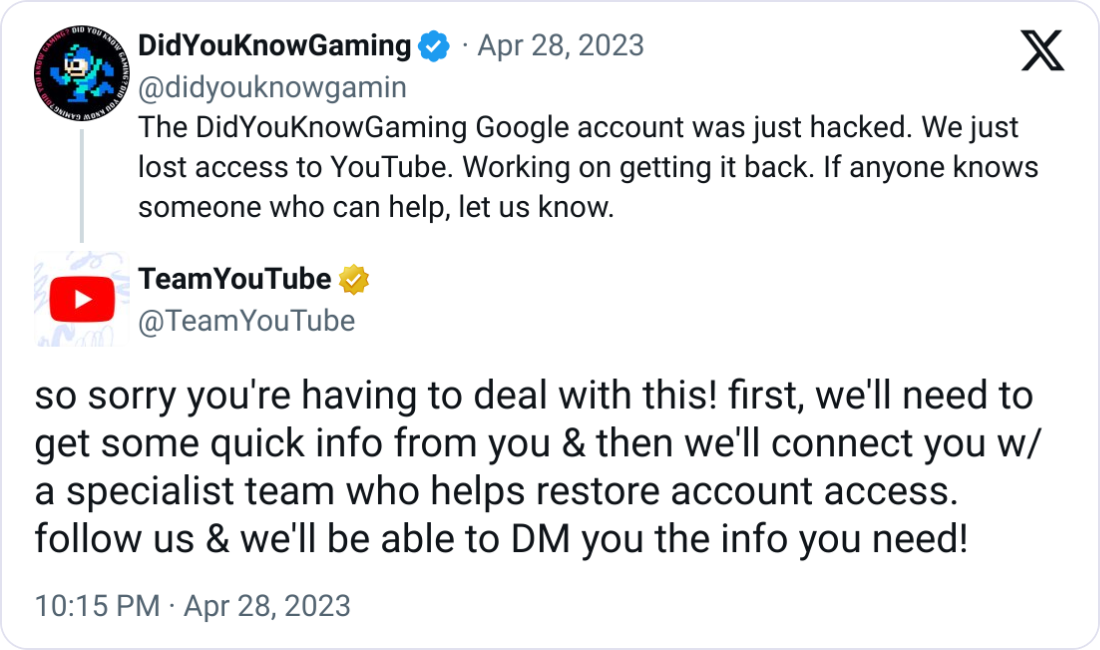Click the X logo icon
Image resolution: width=1100 pixels, height=650 pixels.
pyautogui.click(x=1042, y=50)
